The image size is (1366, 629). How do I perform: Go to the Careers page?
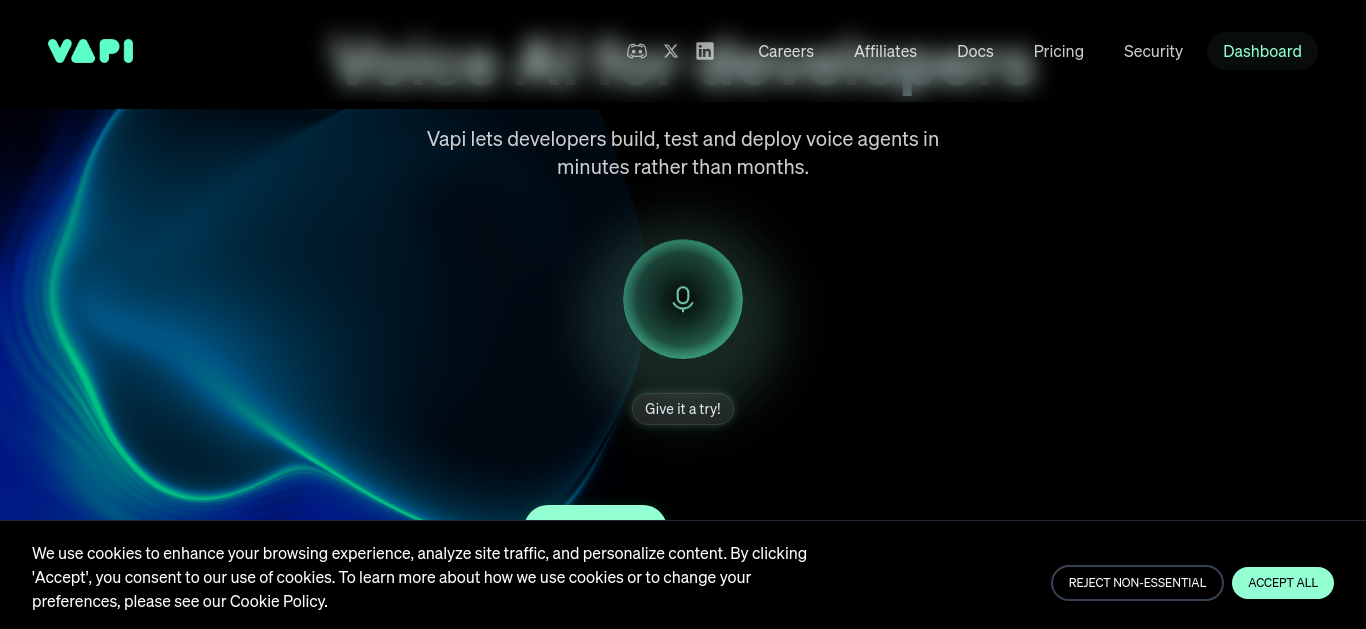pos(786,51)
